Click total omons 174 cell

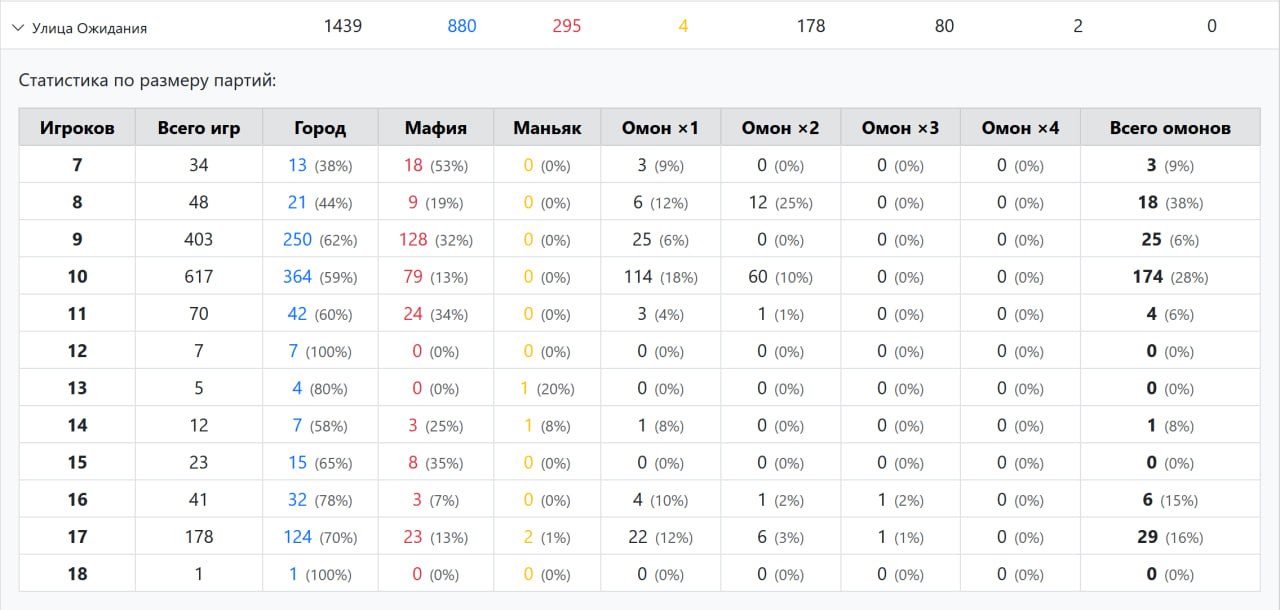1148,277
